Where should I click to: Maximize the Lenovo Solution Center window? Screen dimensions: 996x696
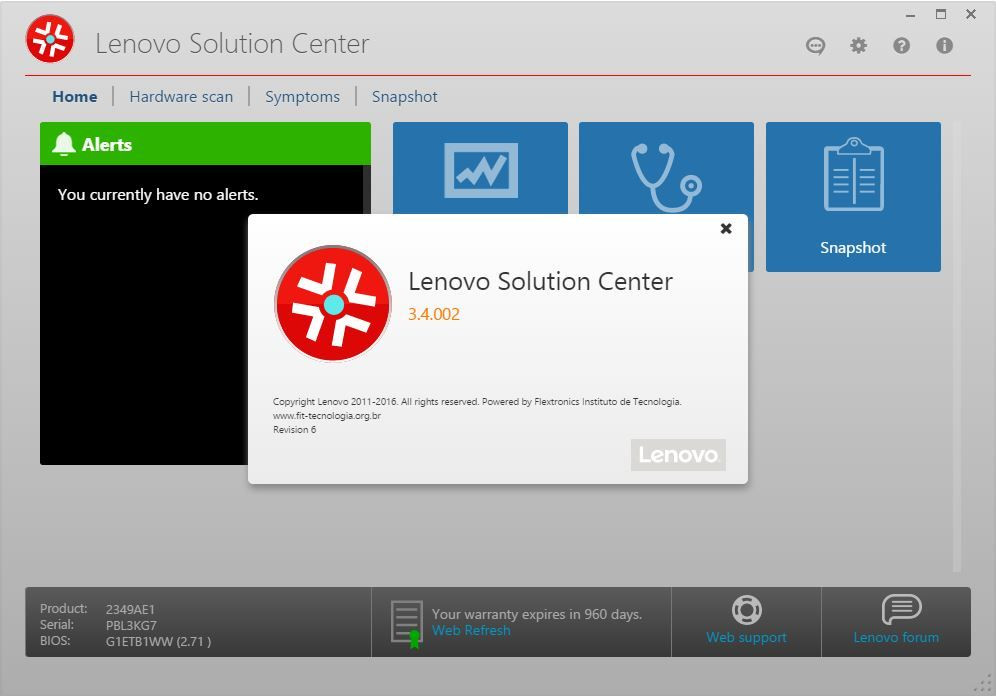[941, 14]
